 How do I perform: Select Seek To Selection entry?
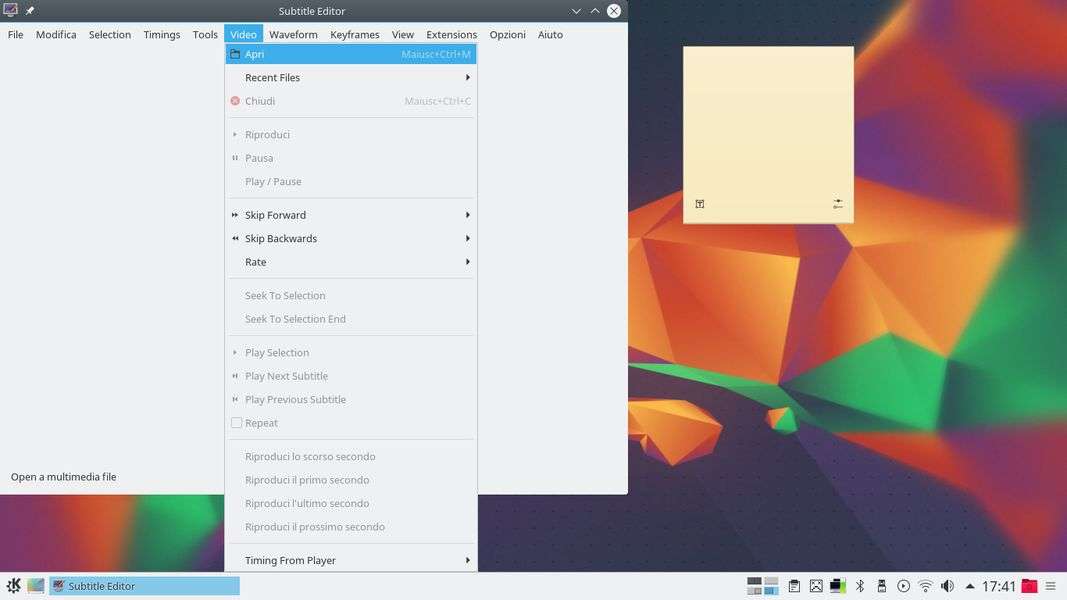coord(350,295)
